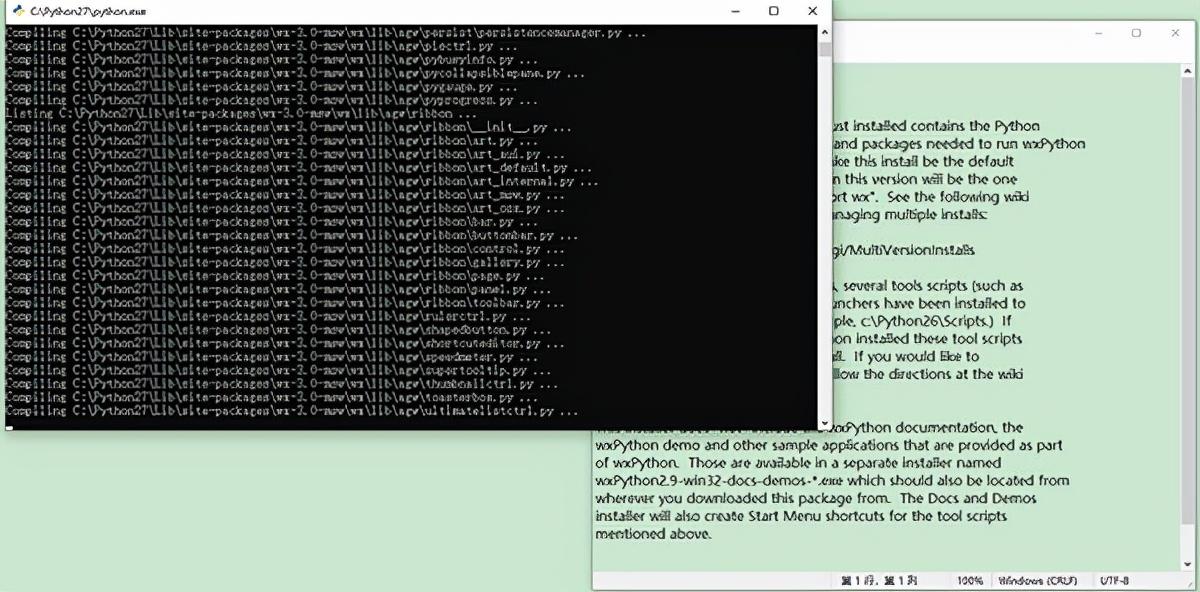Screen dimensions: 1200x592
Task: Click the console scrollbar down arrow
Action: [825, 423]
